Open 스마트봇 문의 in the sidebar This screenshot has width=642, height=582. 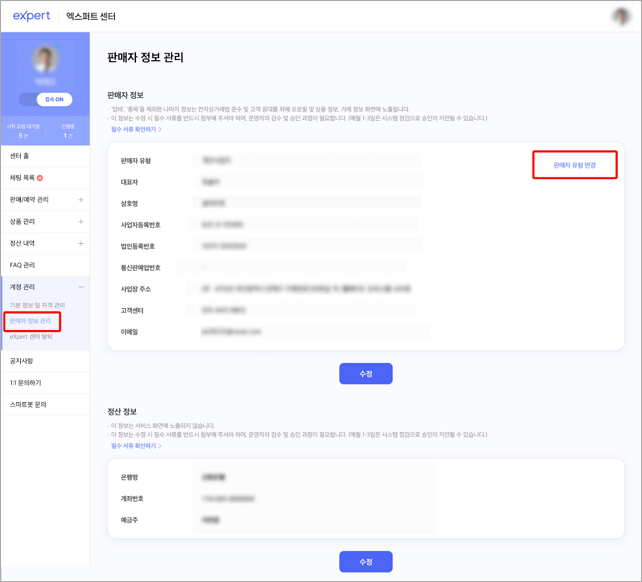pyautogui.click(x=27, y=404)
